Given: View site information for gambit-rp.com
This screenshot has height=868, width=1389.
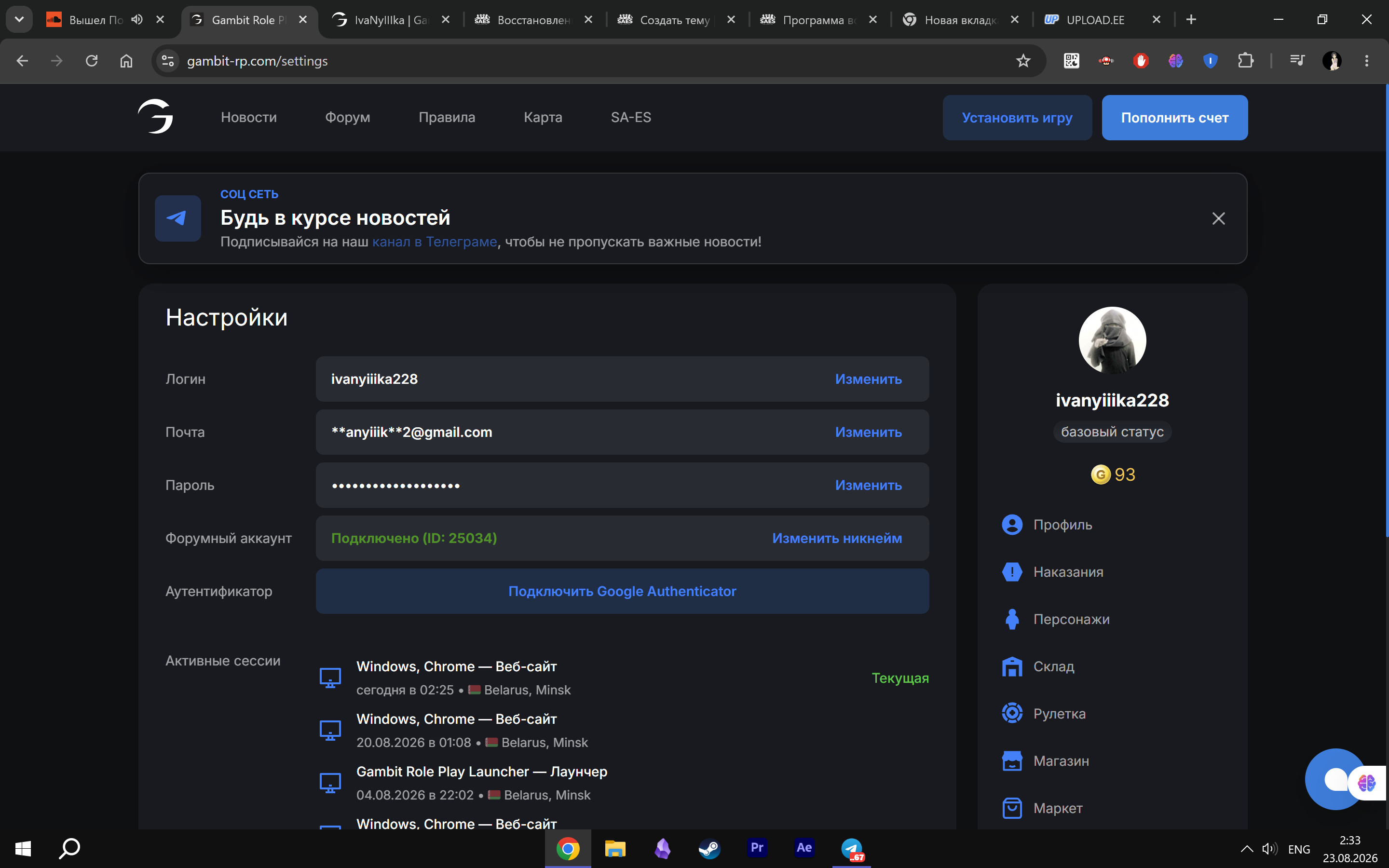Looking at the screenshot, I should tap(168, 61).
